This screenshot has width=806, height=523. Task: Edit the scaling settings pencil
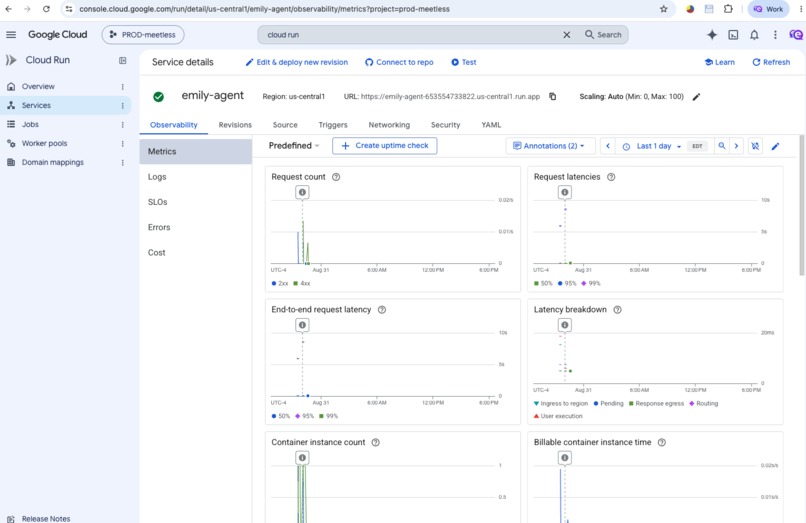click(696, 97)
